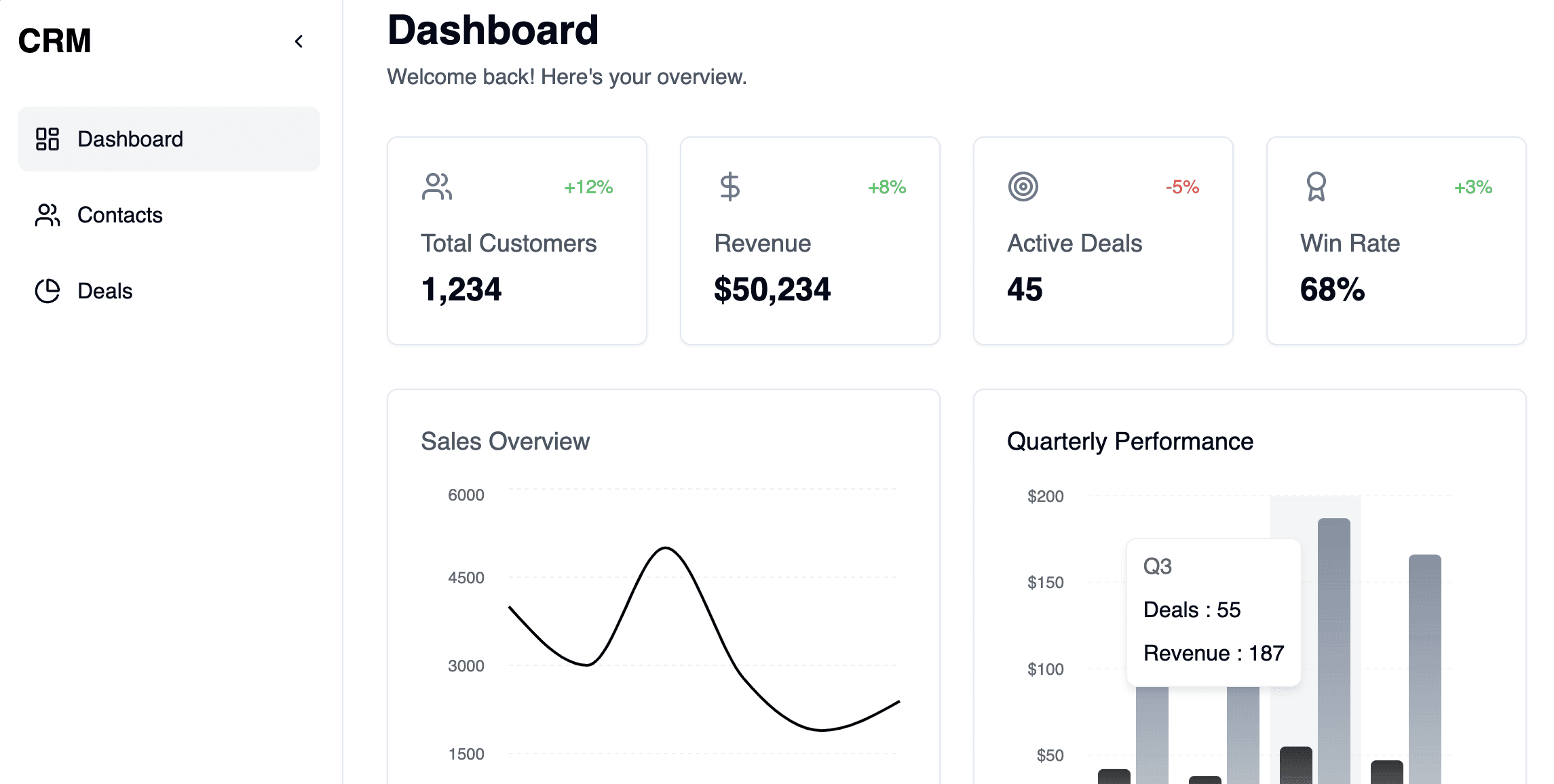Image resolution: width=1554 pixels, height=784 pixels.
Task: Click 'Revenue : 187' in the tooltip
Action: click(x=1213, y=653)
